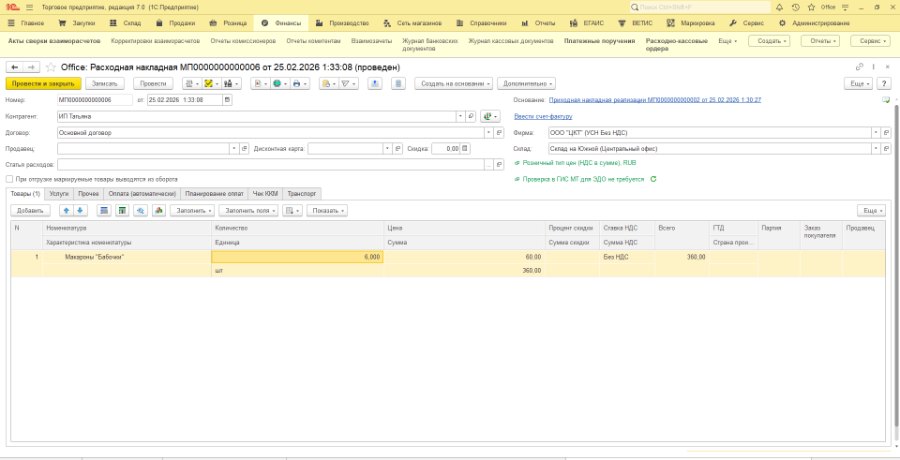Expand the Продавец dropdown arrow

pyautogui.click(x=234, y=149)
